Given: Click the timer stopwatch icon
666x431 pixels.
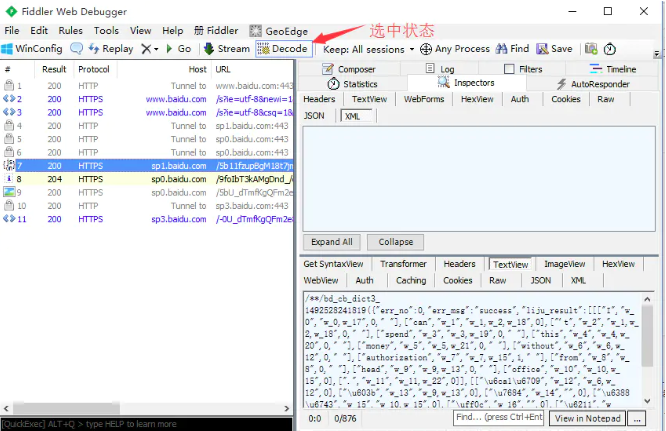Looking at the screenshot, I should coord(610,49).
